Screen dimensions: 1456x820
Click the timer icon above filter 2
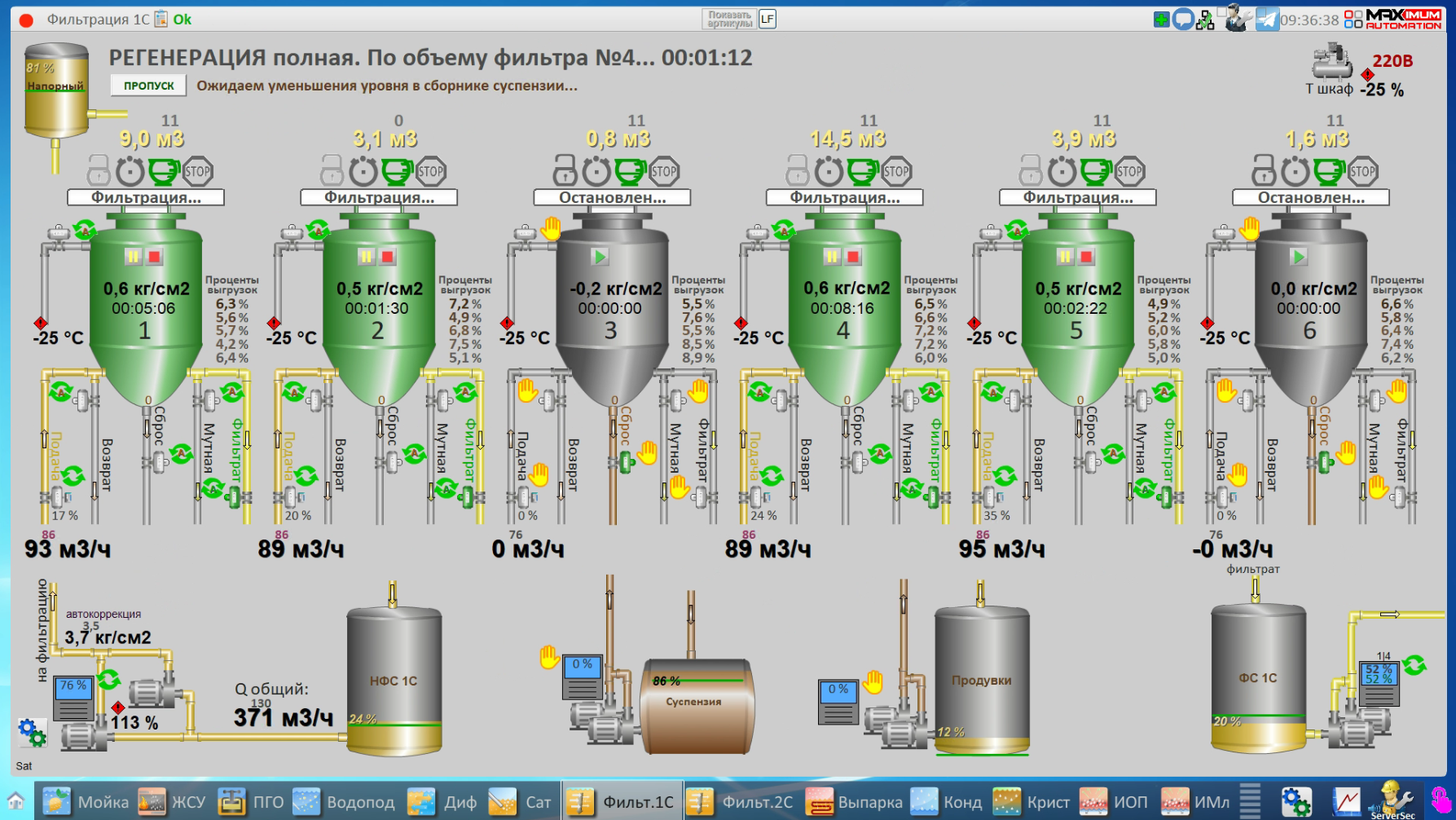[x=363, y=171]
